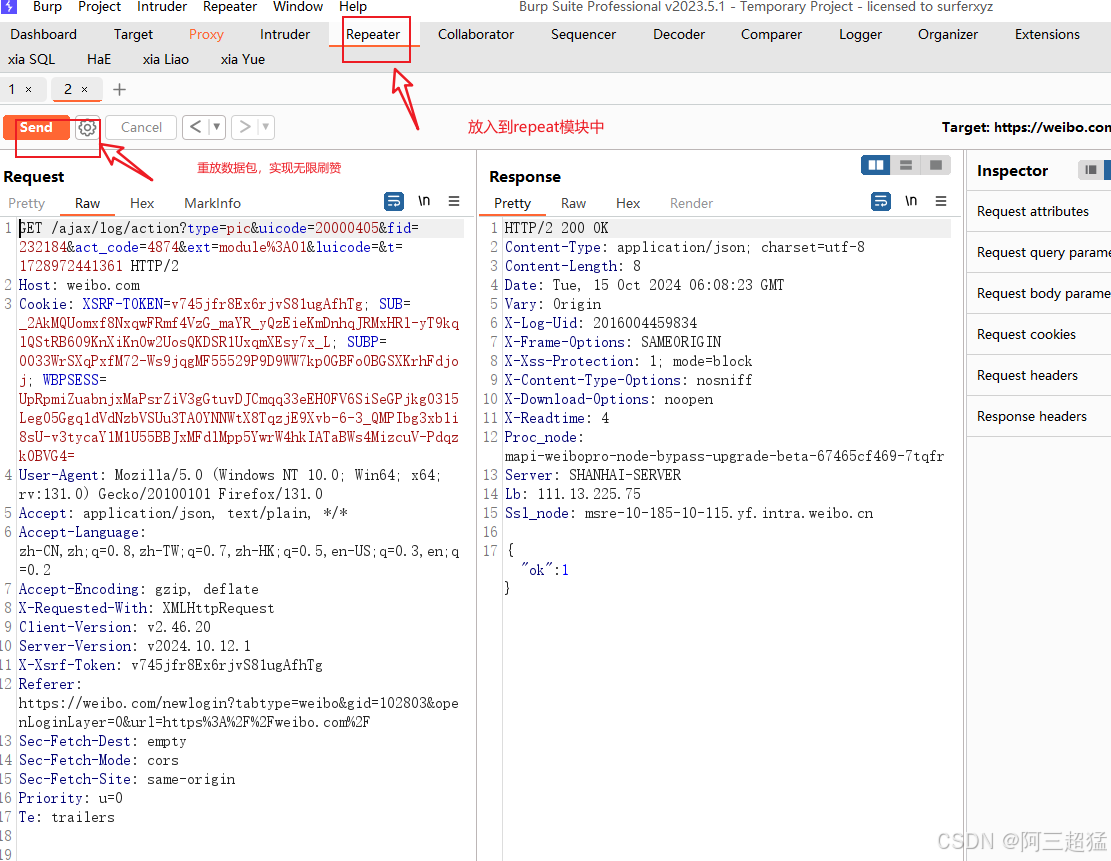Switch to combined tabbed layout view
Viewport: 1111px width, 861px height.
point(935,165)
